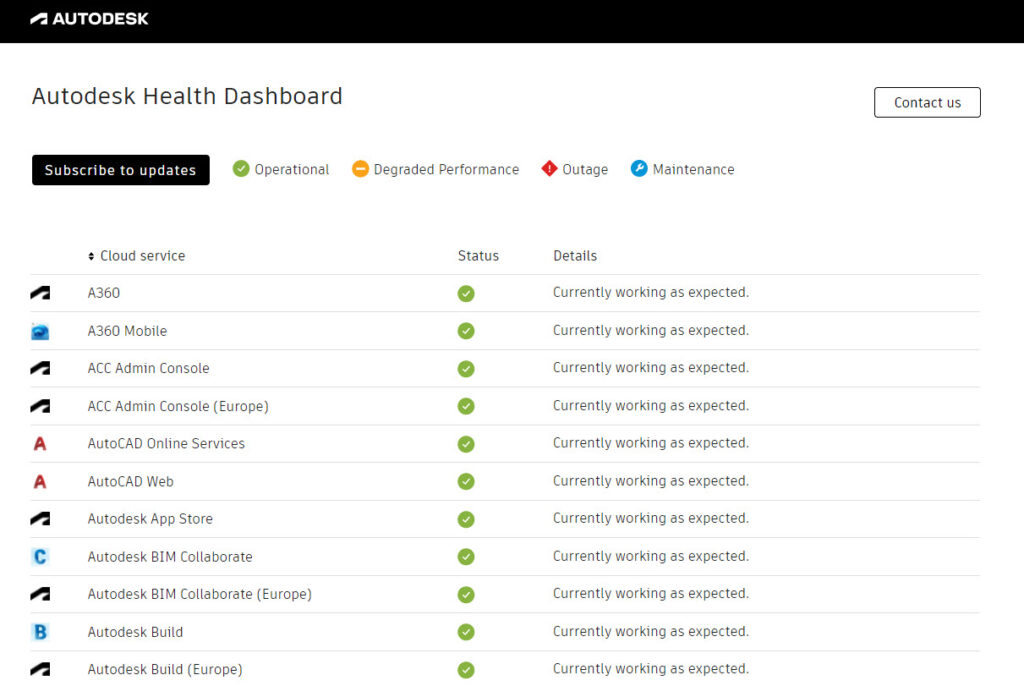Viewport: 1024px width, 686px height.
Task: Click status checkmark for ACC Admin Console
Action: (x=466, y=369)
